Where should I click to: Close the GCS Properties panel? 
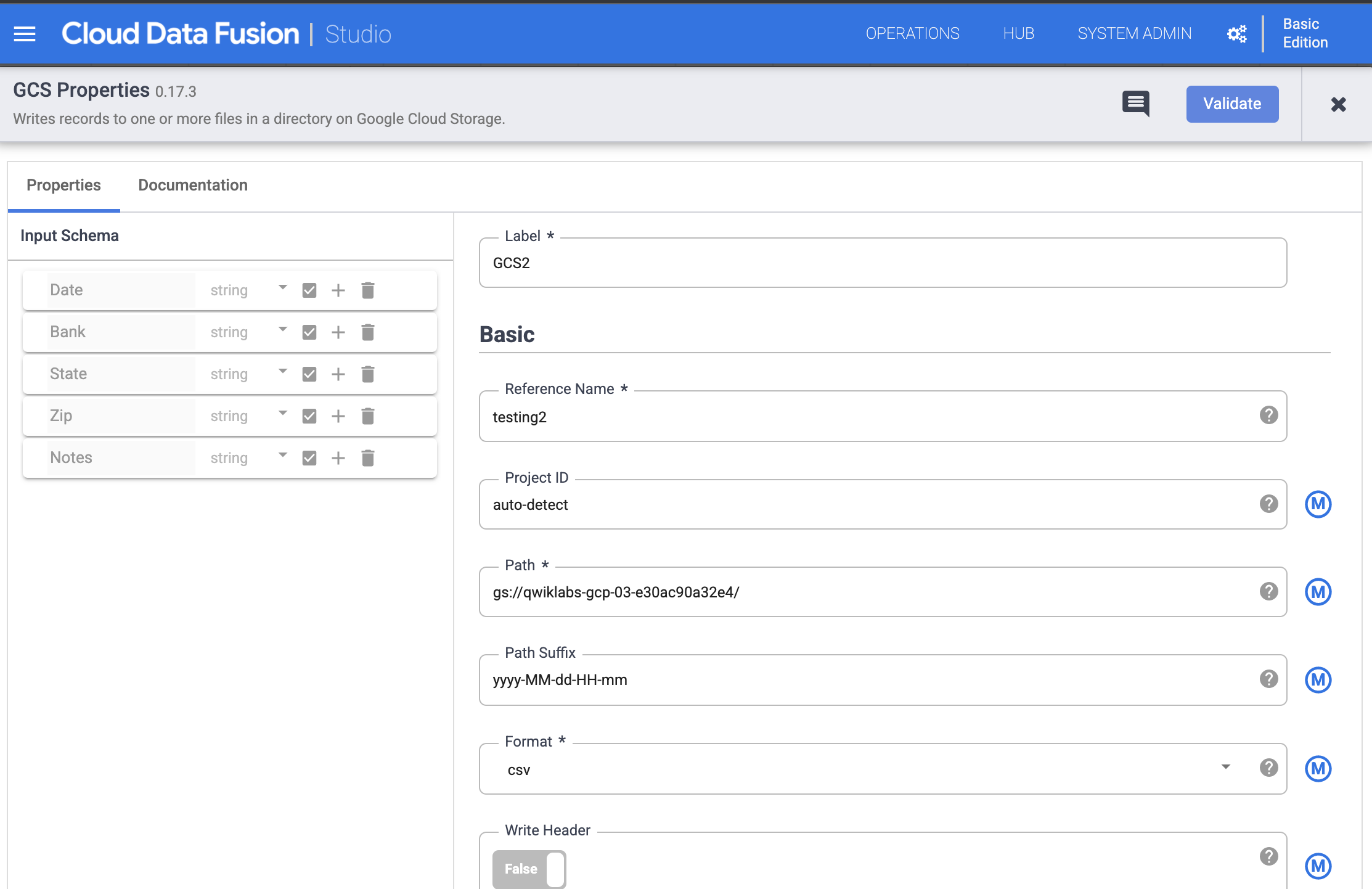coord(1338,104)
